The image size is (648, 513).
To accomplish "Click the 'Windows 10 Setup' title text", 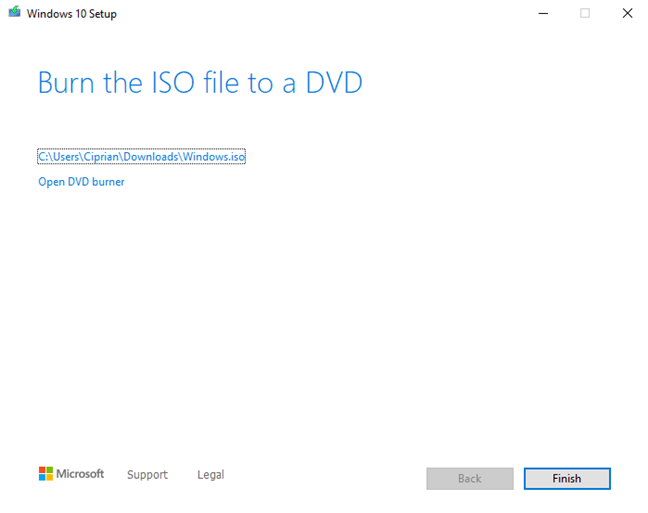I will point(72,14).
